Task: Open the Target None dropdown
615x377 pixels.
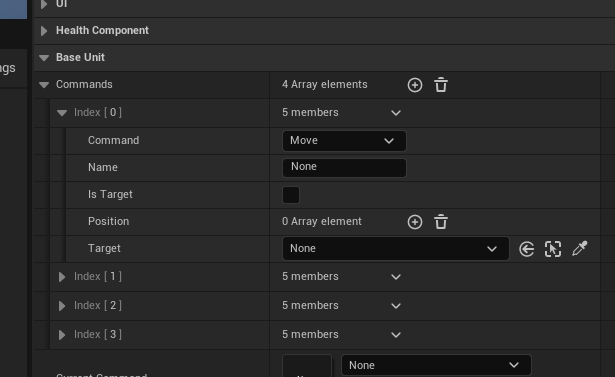Action: tap(395, 249)
